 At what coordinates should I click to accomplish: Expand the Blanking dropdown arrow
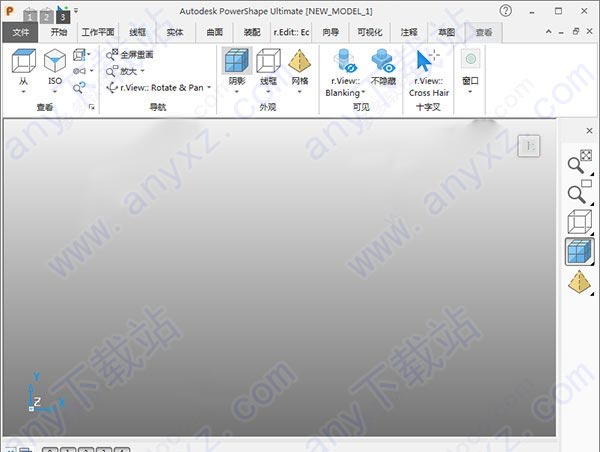click(363, 92)
